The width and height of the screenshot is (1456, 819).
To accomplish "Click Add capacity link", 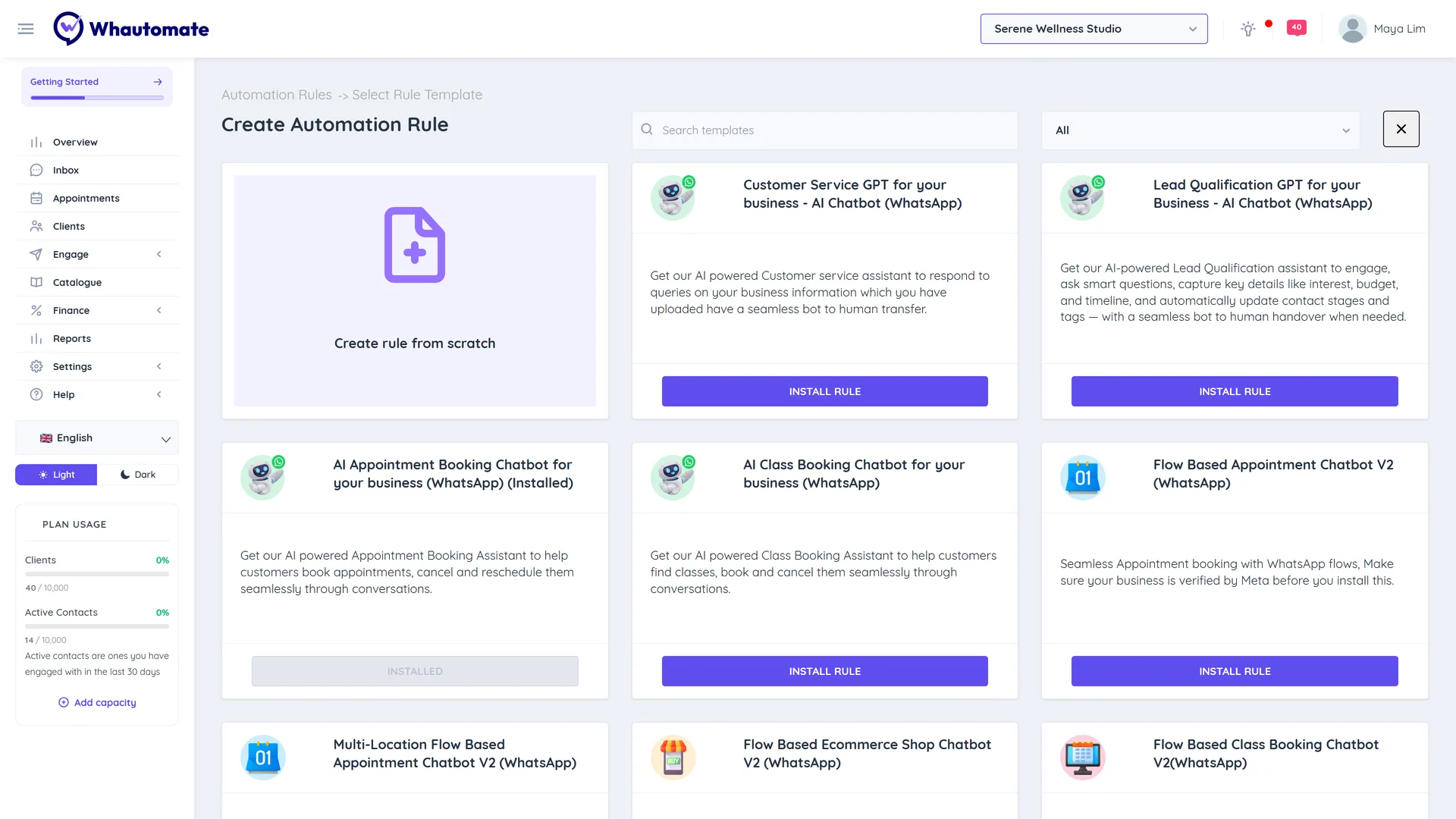I will (97, 702).
